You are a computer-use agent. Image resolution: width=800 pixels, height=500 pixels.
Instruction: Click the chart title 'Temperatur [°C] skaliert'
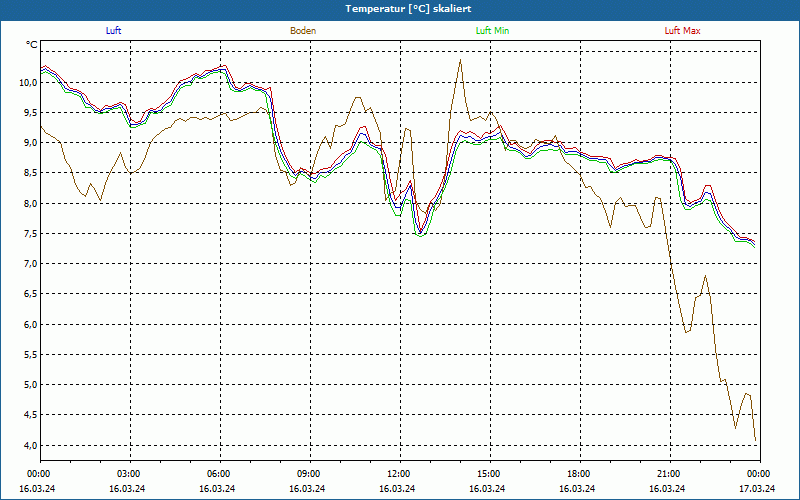(x=408, y=9)
